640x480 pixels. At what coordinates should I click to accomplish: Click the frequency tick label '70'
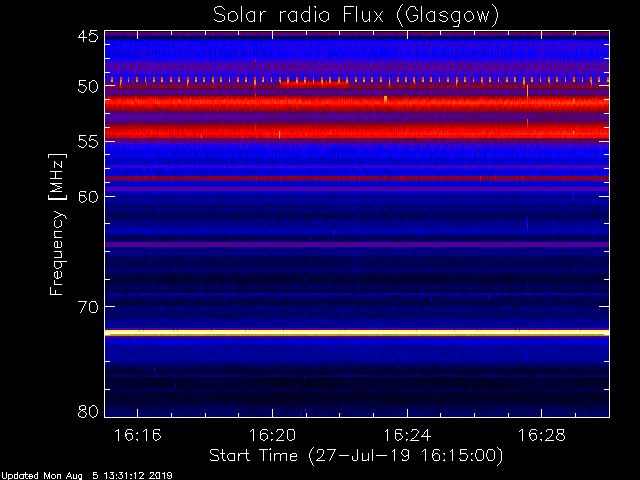pos(88,307)
